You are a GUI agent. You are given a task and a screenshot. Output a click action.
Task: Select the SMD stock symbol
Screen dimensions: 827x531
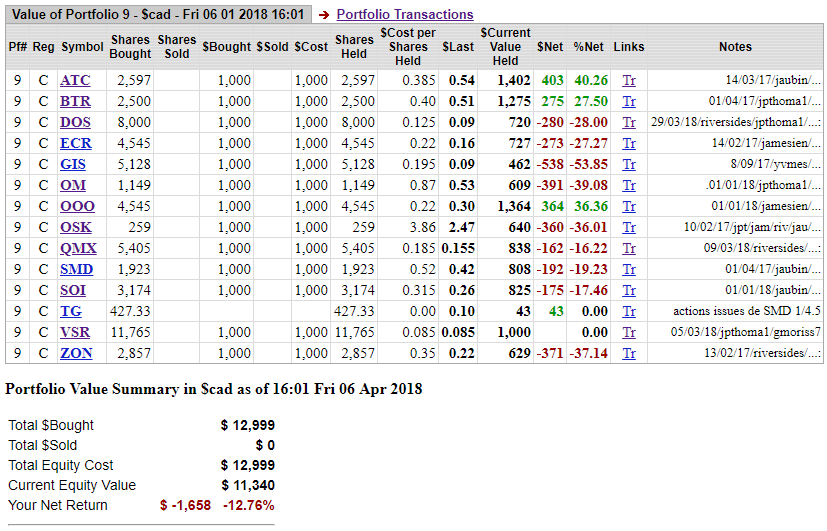click(76, 269)
